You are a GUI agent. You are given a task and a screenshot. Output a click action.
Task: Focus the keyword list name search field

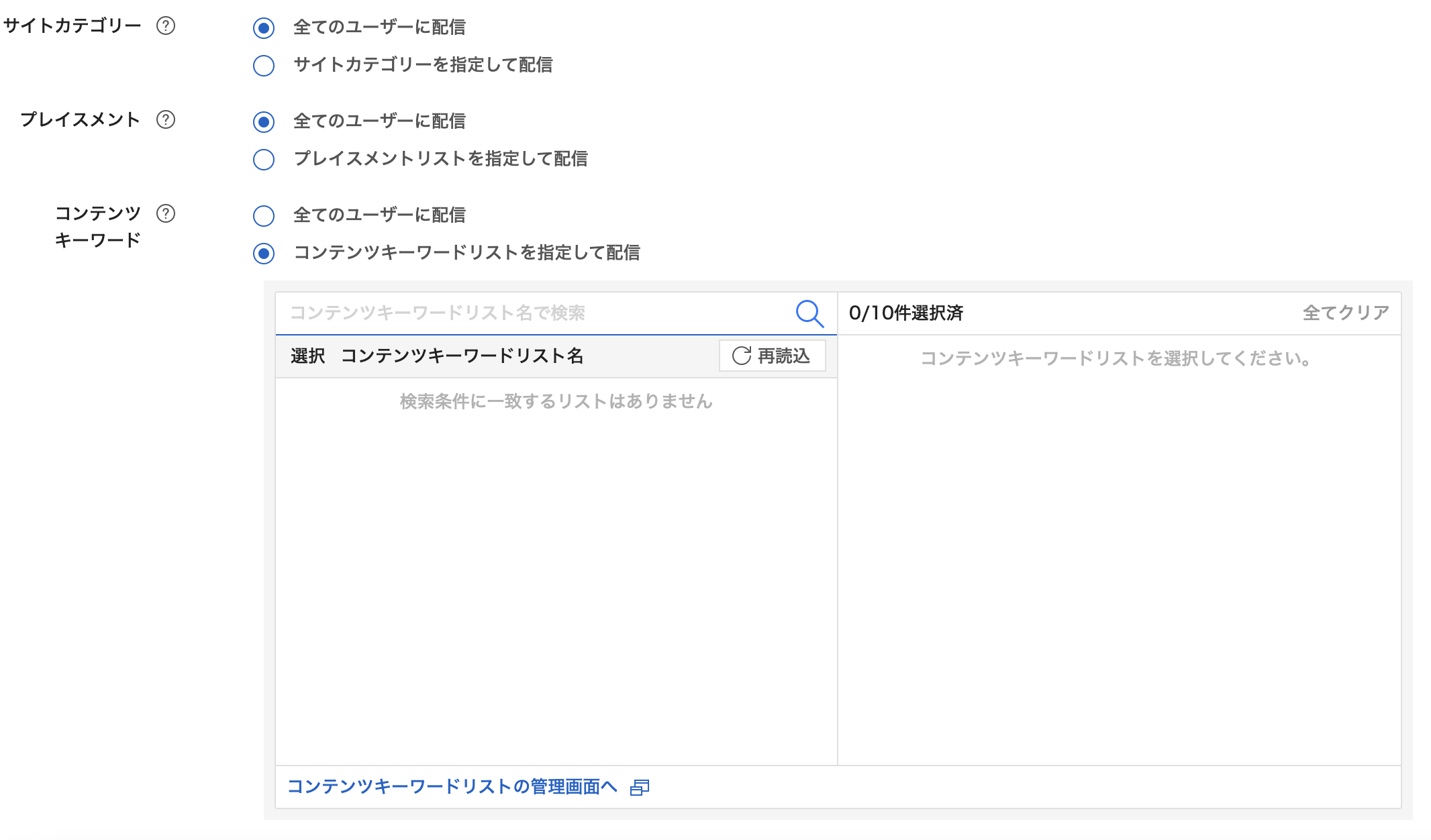point(530,313)
